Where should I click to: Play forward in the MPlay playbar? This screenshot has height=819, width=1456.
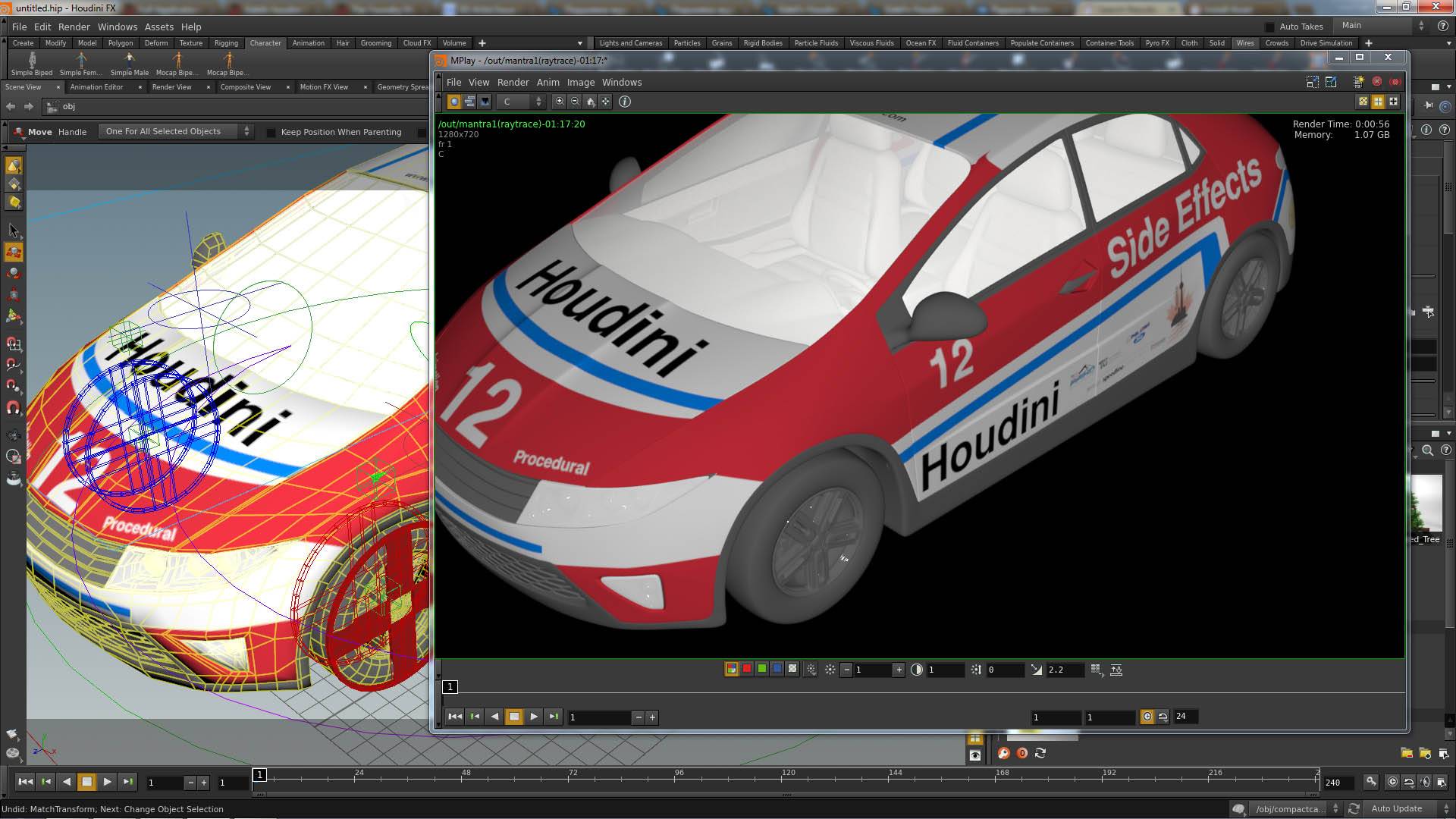tap(534, 717)
